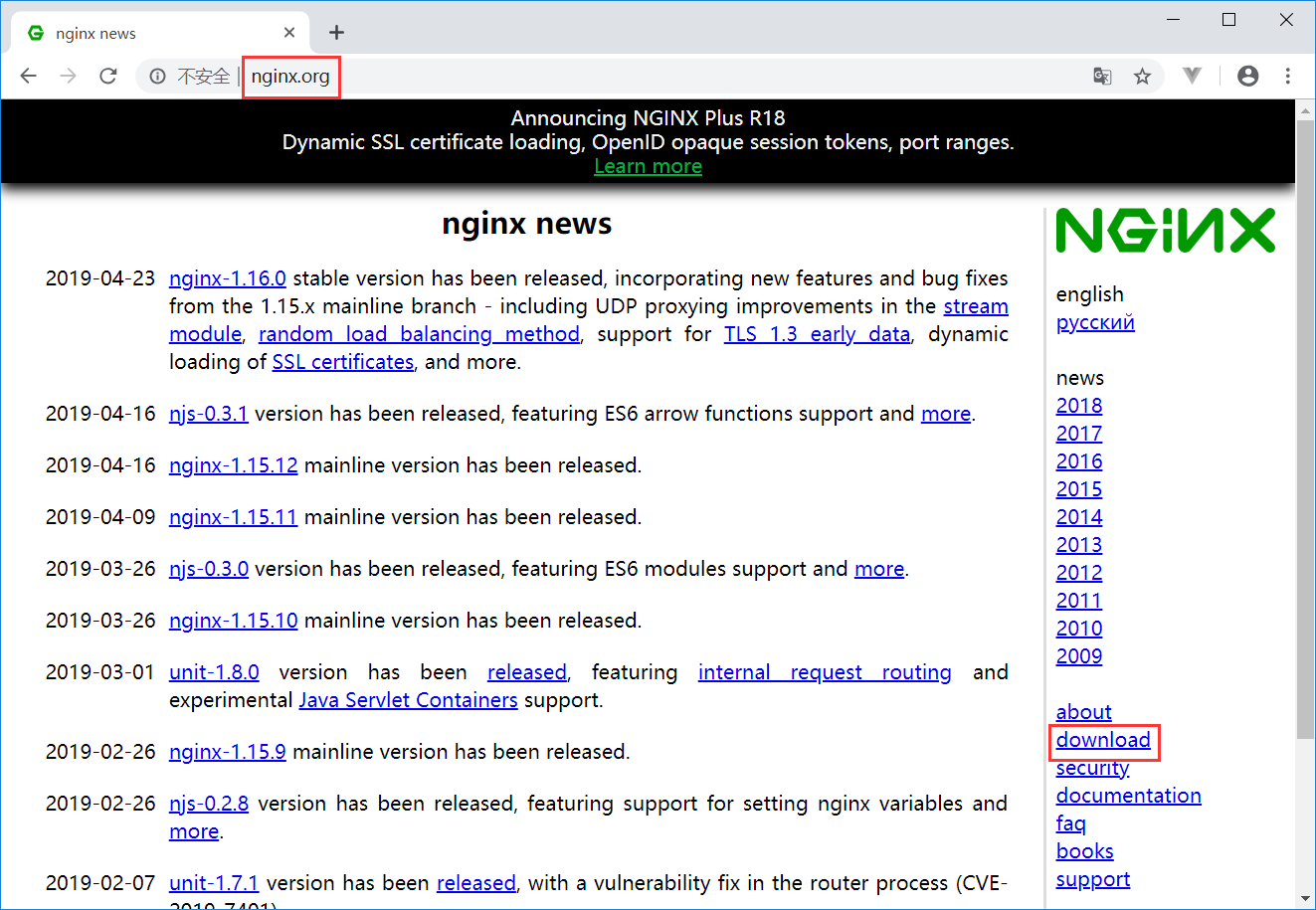This screenshot has height=910, width=1316.
Task: Open 2009 news archive
Action: [x=1079, y=656]
